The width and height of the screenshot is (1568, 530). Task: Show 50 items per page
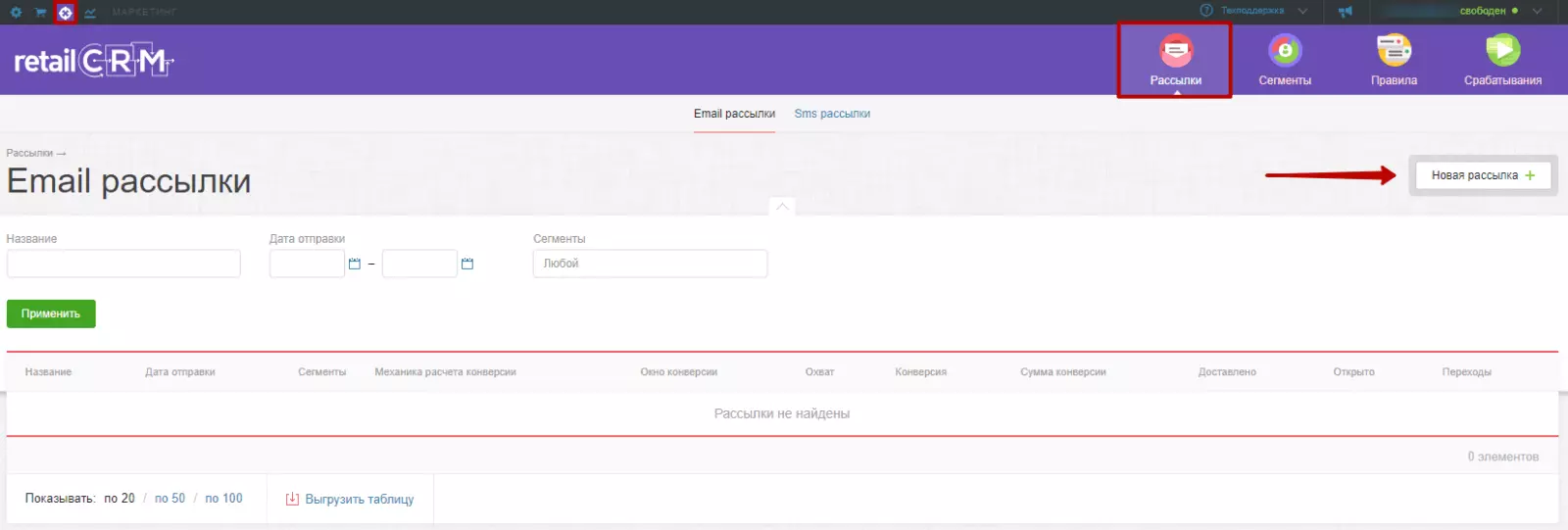pos(170,499)
